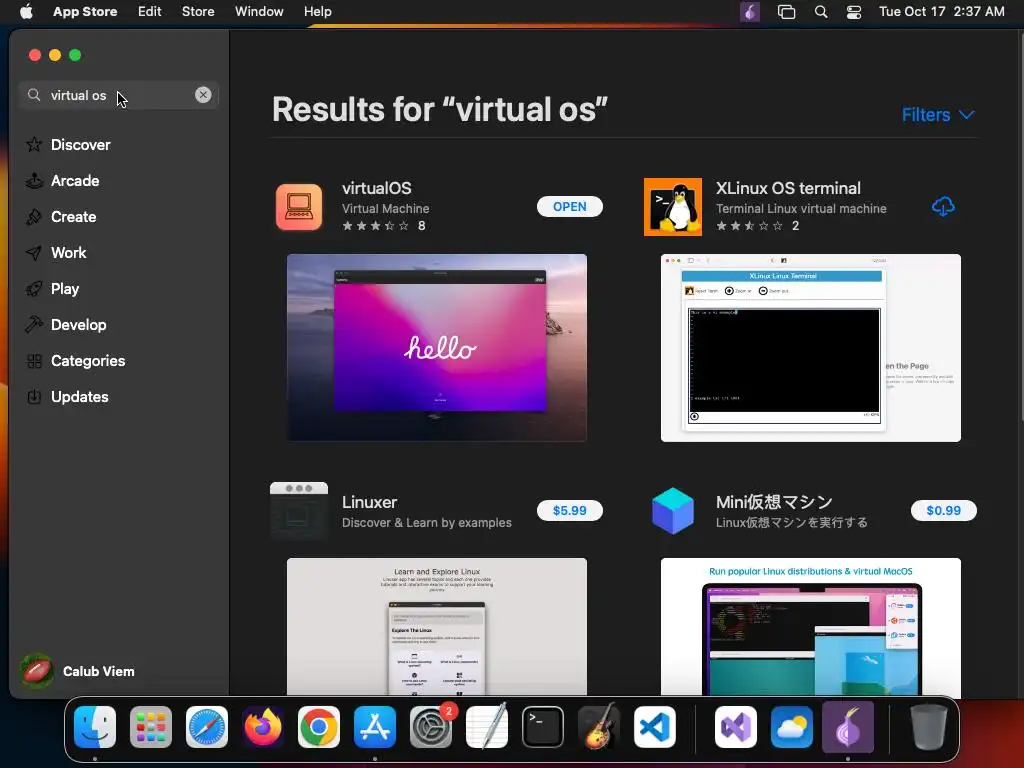The width and height of the screenshot is (1024, 768).
Task: Open the App Store menu
Action: click(85, 12)
